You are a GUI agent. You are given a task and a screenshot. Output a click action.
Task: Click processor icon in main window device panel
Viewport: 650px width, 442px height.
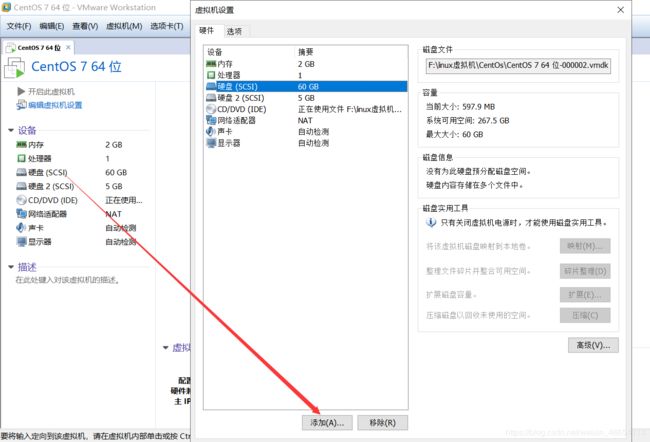[x=22, y=158]
